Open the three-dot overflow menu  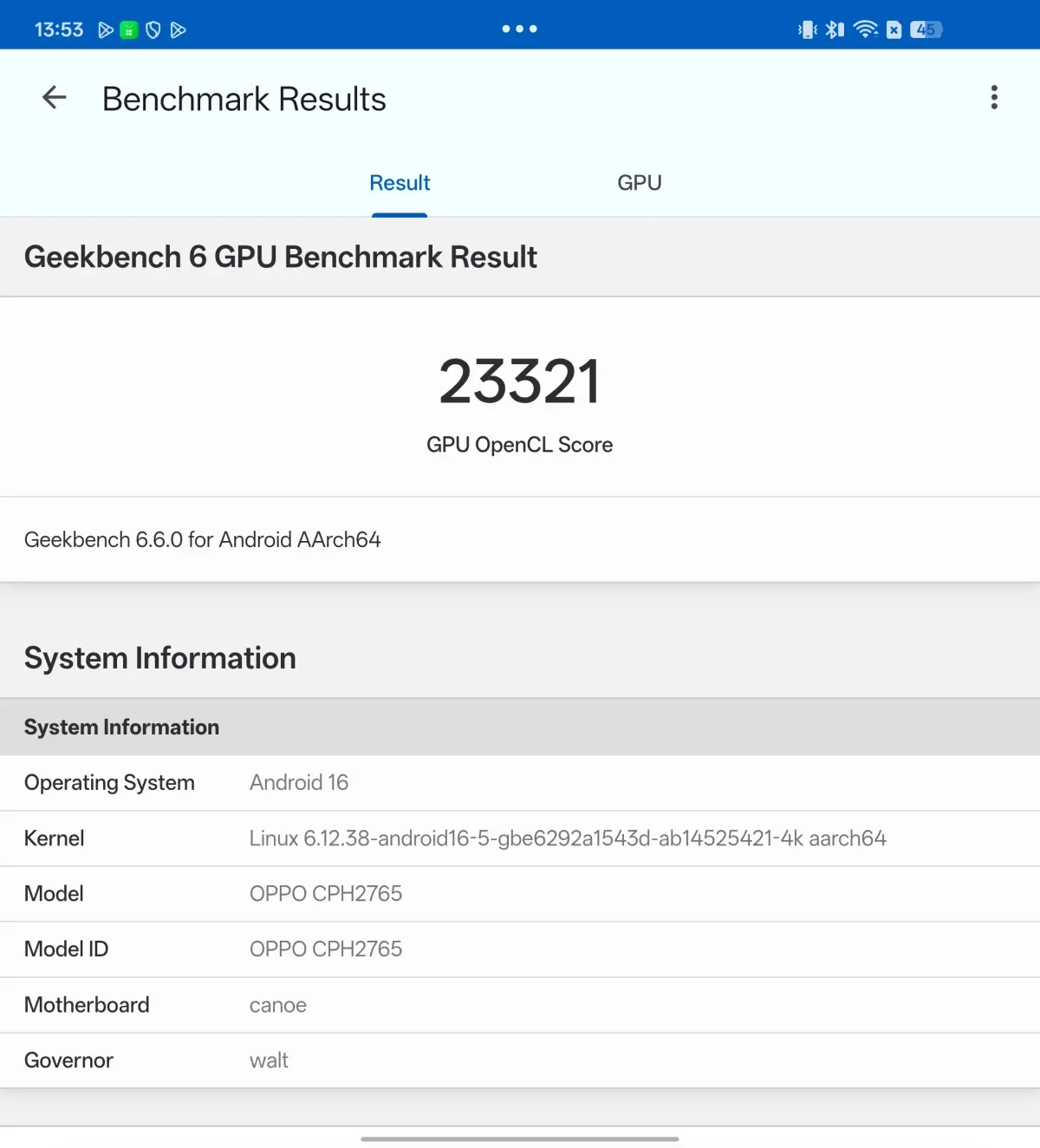[994, 97]
